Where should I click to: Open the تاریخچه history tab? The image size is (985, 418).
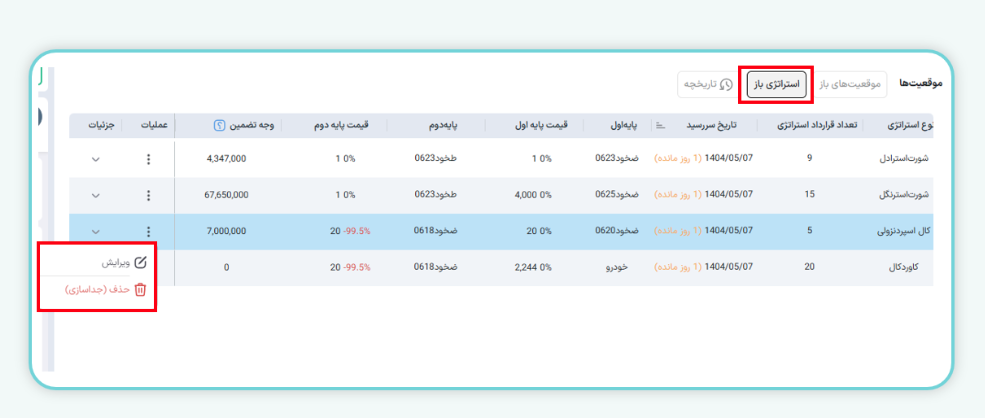pos(706,85)
